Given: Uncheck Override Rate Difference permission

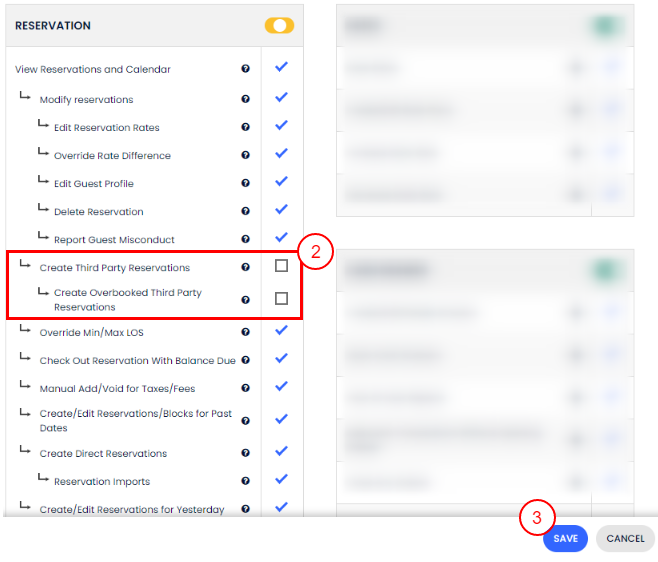Looking at the screenshot, I should pyautogui.click(x=281, y=153).
